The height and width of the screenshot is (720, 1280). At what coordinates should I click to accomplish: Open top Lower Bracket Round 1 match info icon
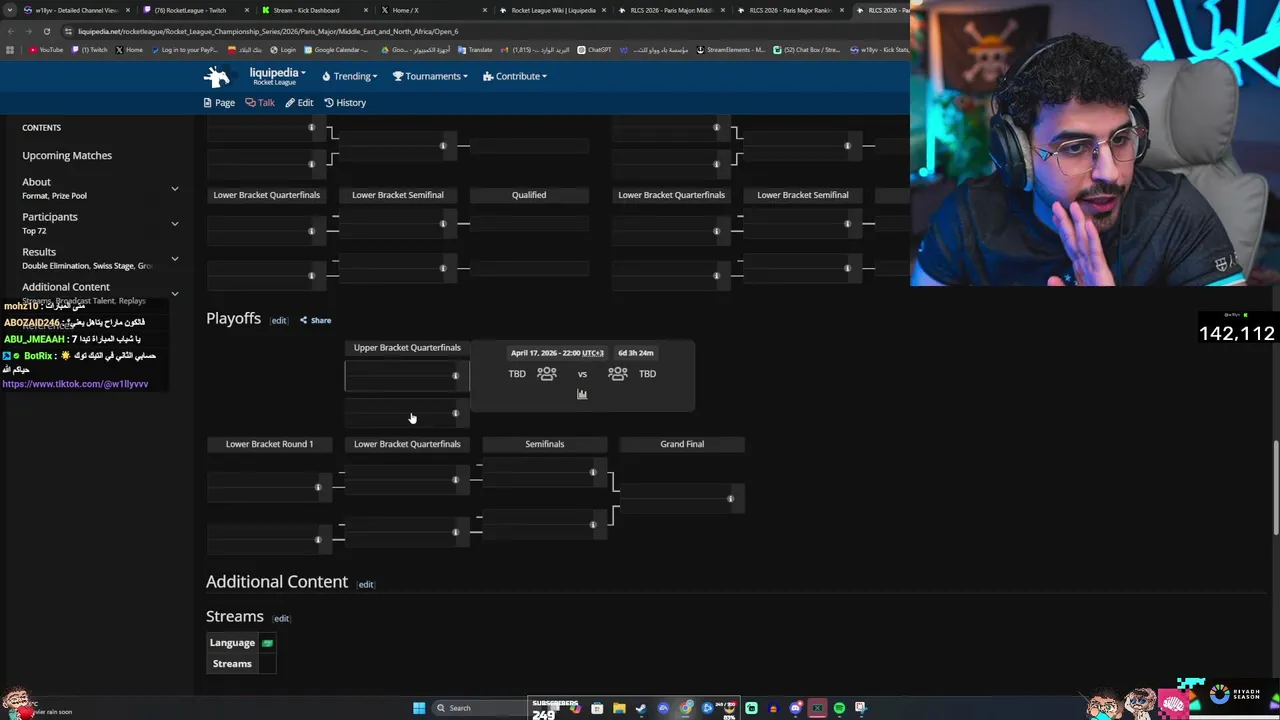point(318,487)
